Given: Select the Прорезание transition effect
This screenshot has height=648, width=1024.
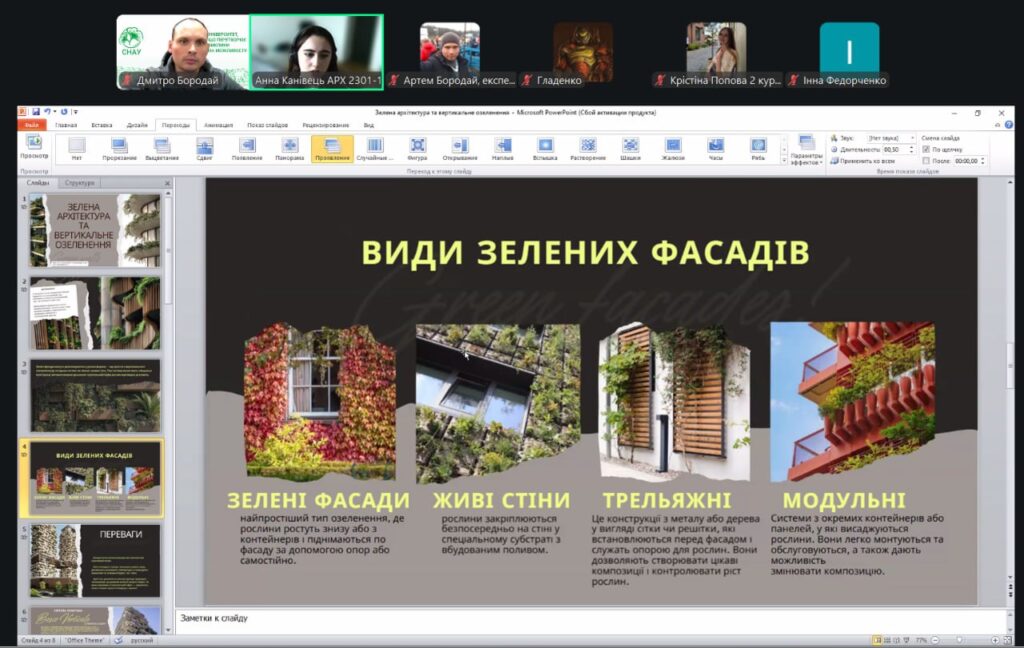Looking at the screenshot, I should pos(119,148).
